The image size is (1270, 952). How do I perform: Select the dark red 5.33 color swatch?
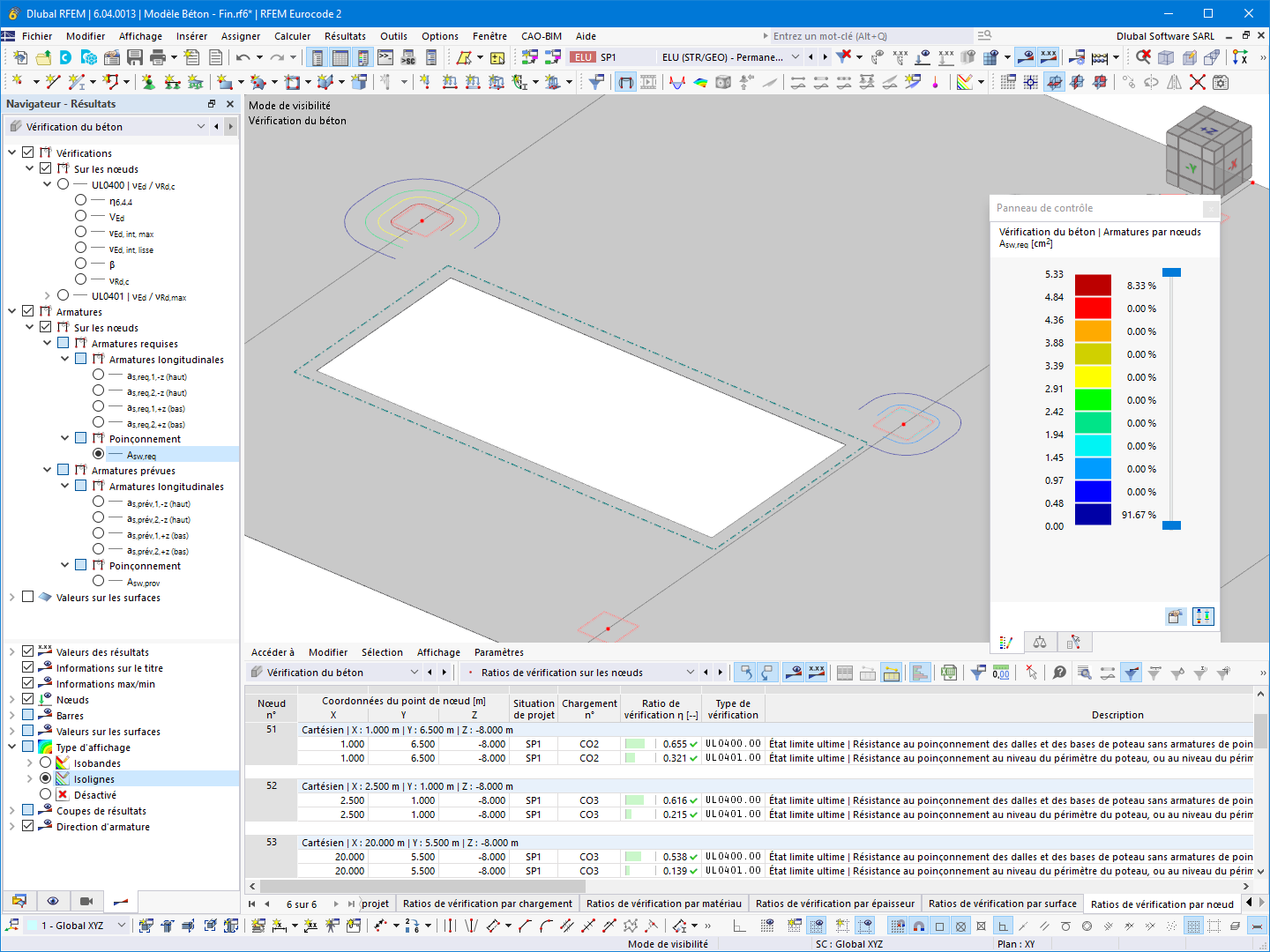click(1093, 285)
